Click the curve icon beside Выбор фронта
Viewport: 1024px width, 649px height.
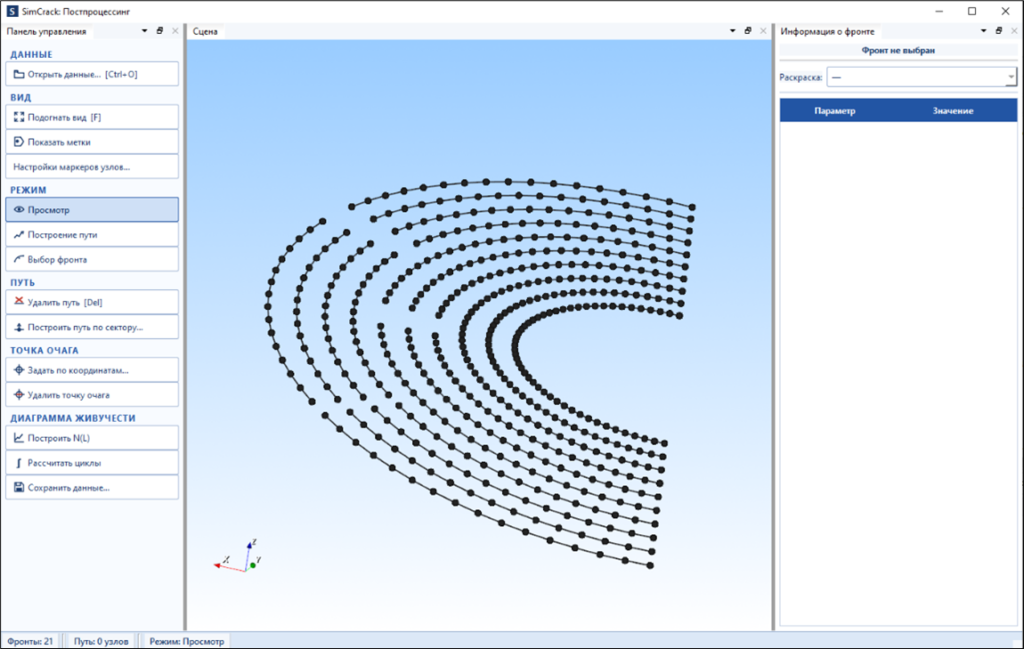point(19,259)
